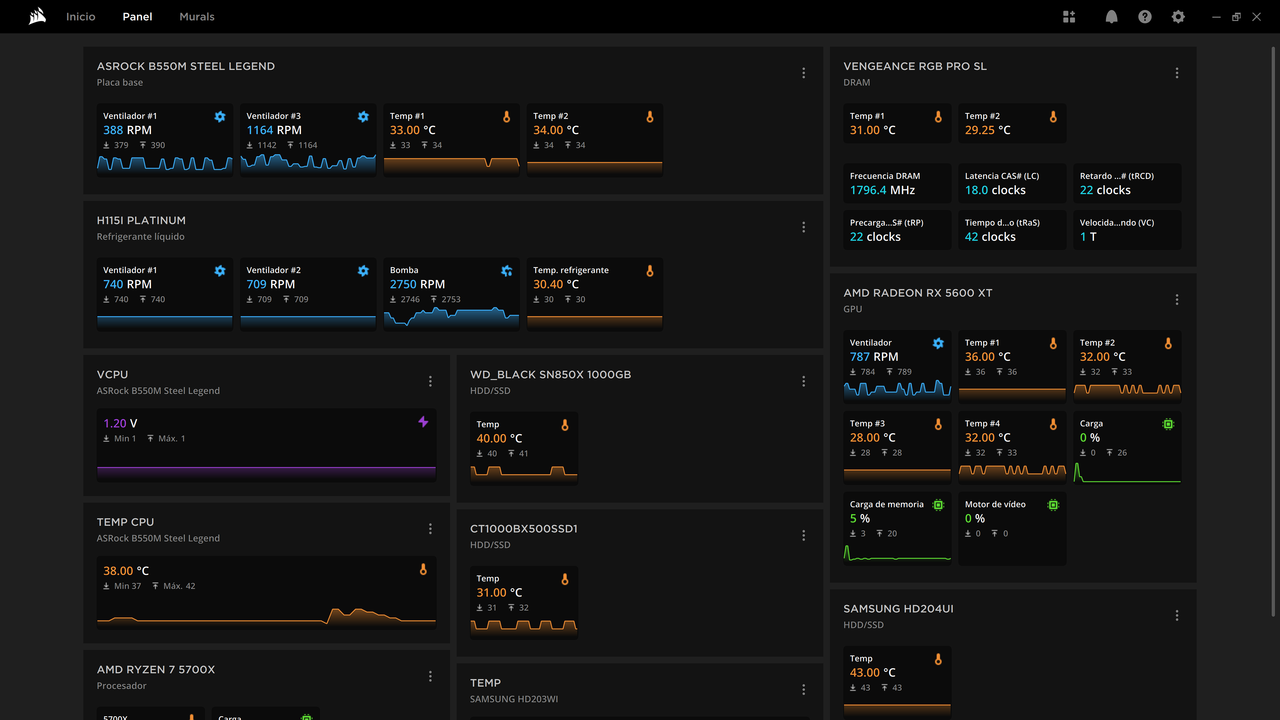The image size is (1280, 720).
Task: Click the WD_BLACK 40.00 °C temperature value
Action: 499,439
